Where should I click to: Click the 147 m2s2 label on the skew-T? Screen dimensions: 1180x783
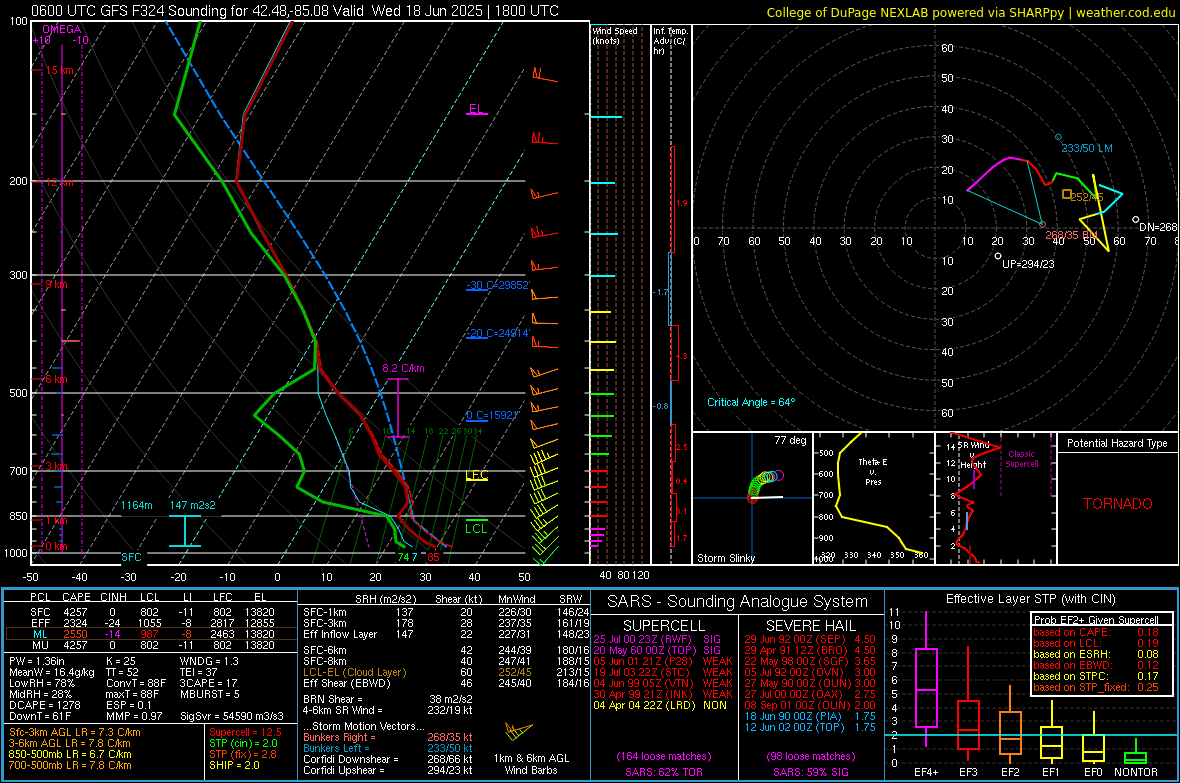pyautogui.click(x=193, y=505)
